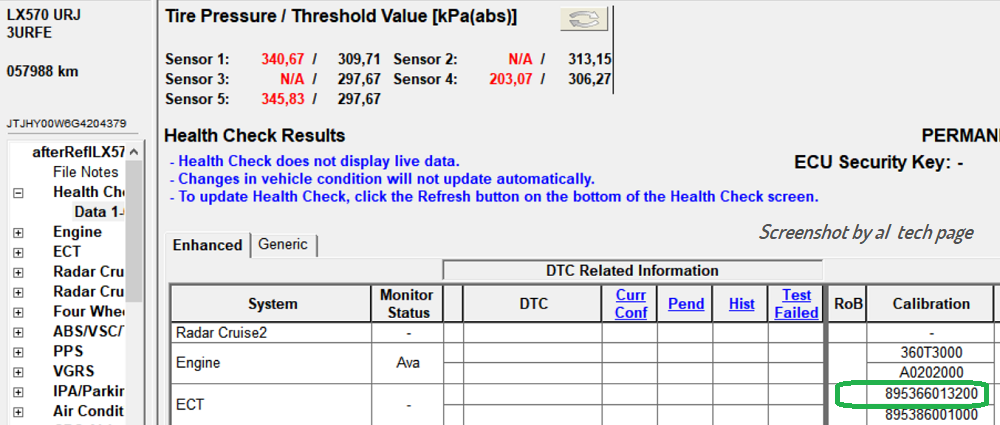Screen dimensions: 1000x425
Task: Switch to the Generic tab
Action: 283,244
